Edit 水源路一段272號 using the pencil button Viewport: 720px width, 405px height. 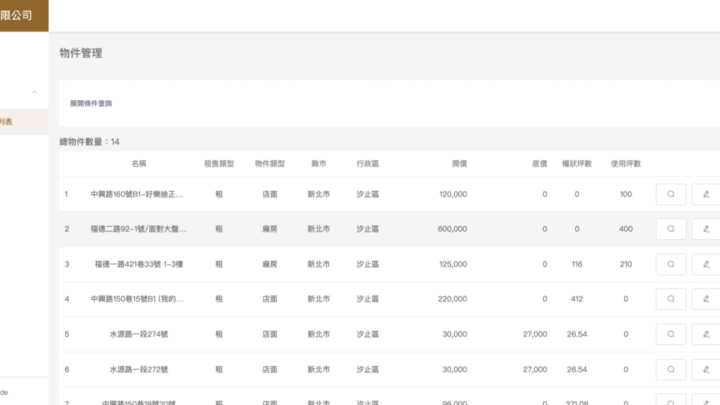(x=706, y=369)
